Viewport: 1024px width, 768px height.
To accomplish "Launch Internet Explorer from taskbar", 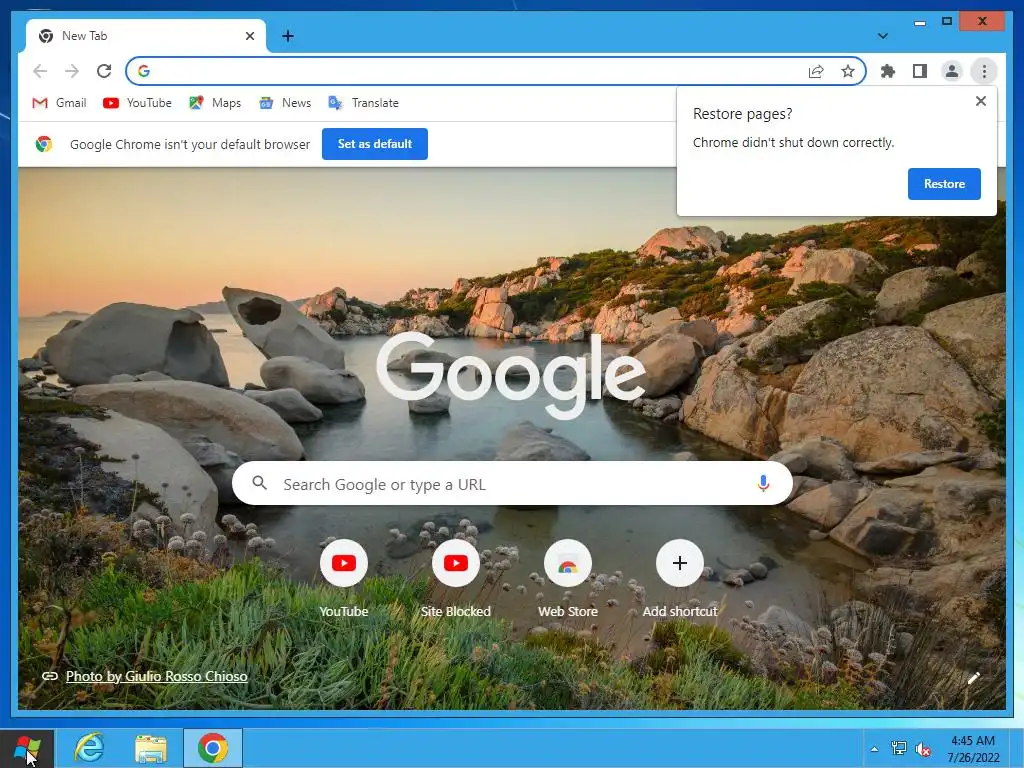I will (x=89, y=748).
